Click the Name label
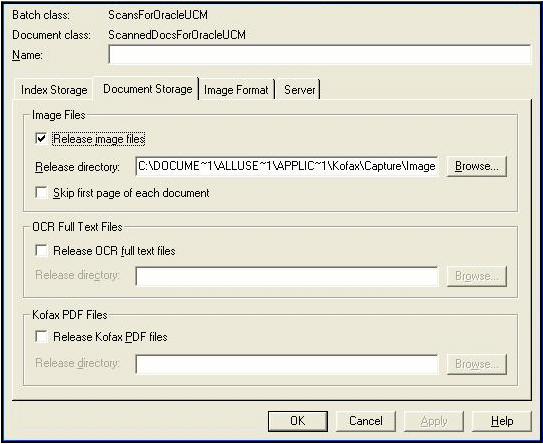543x444 pixels. coord(27,55)
